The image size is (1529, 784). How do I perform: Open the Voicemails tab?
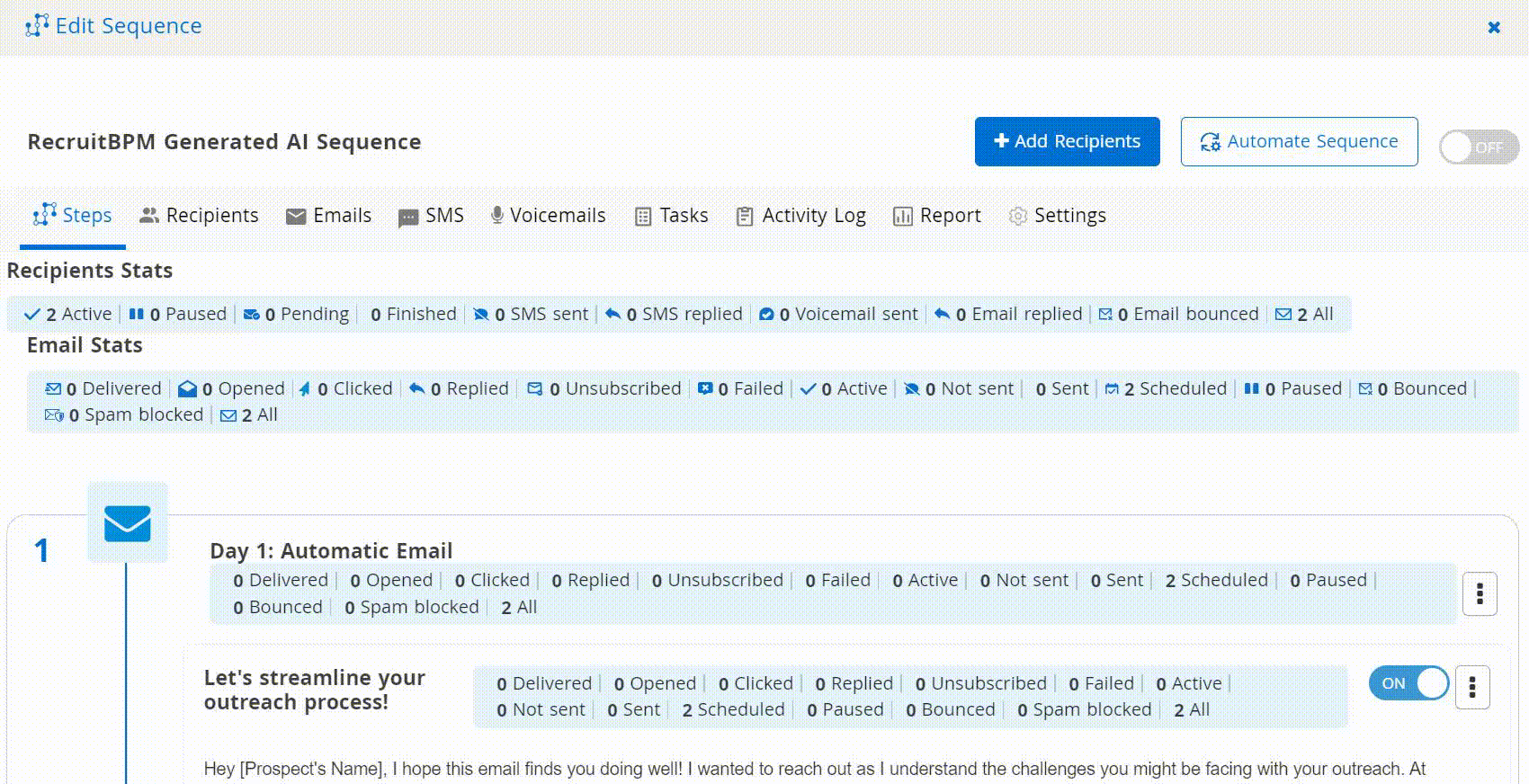[x=548, y=216]
